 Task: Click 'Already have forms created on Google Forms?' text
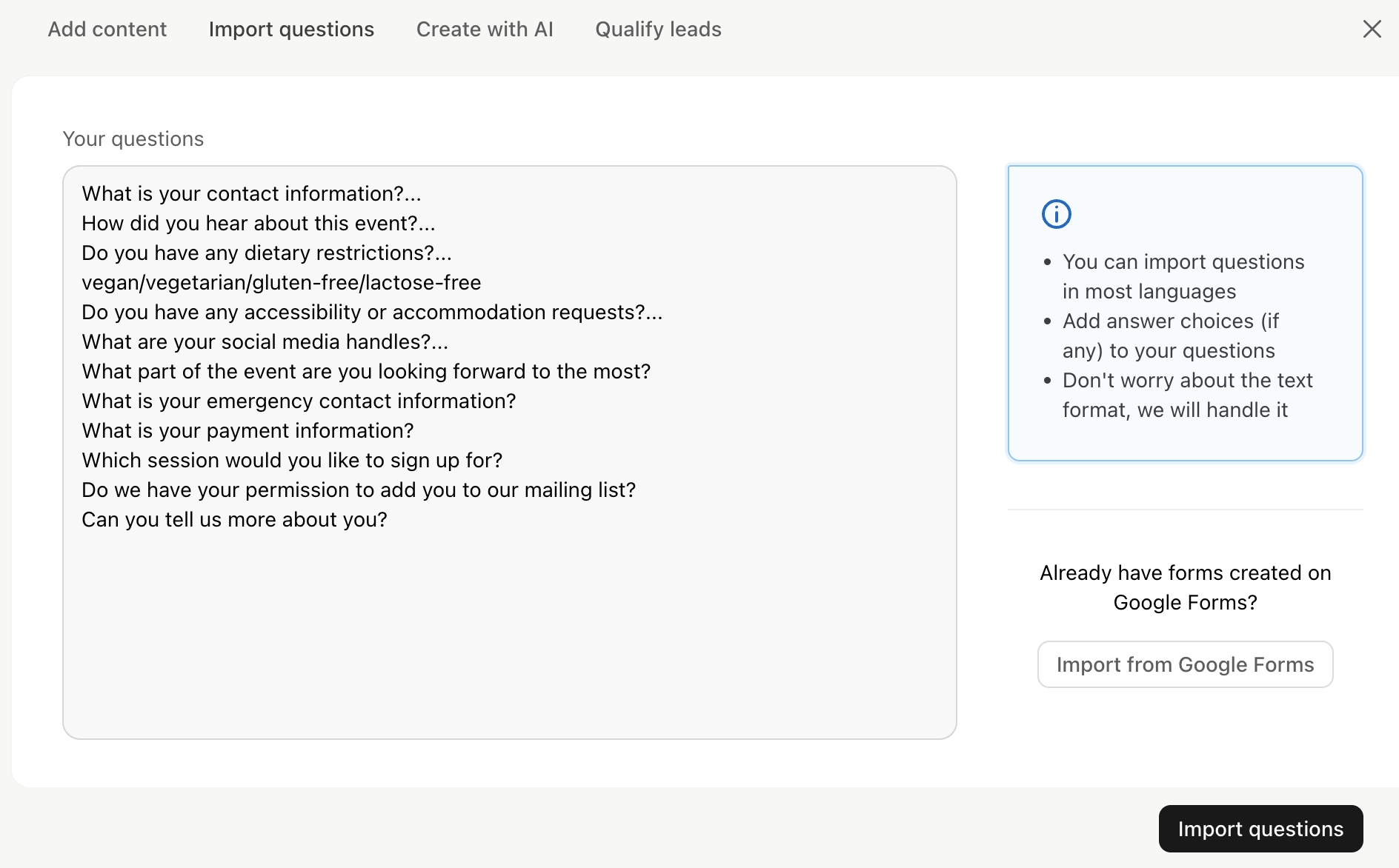pyautogui.click(x=1185, y=587)
